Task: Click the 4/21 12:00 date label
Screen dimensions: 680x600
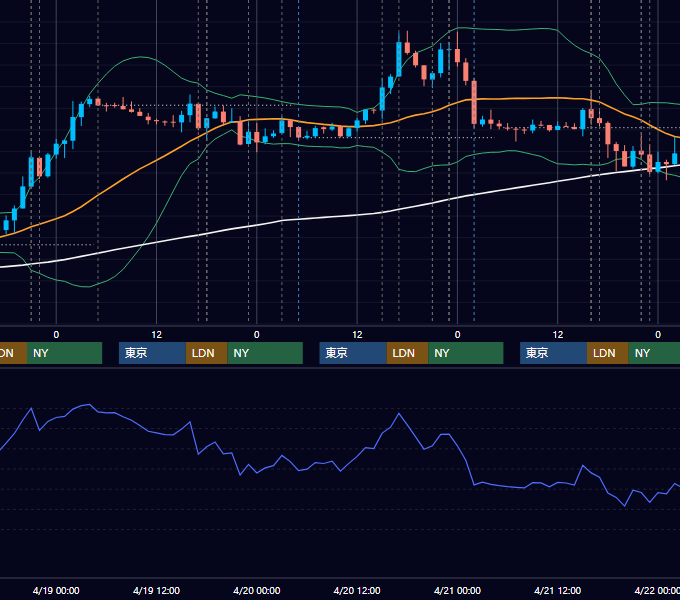Action: click(x=557, y=590)
